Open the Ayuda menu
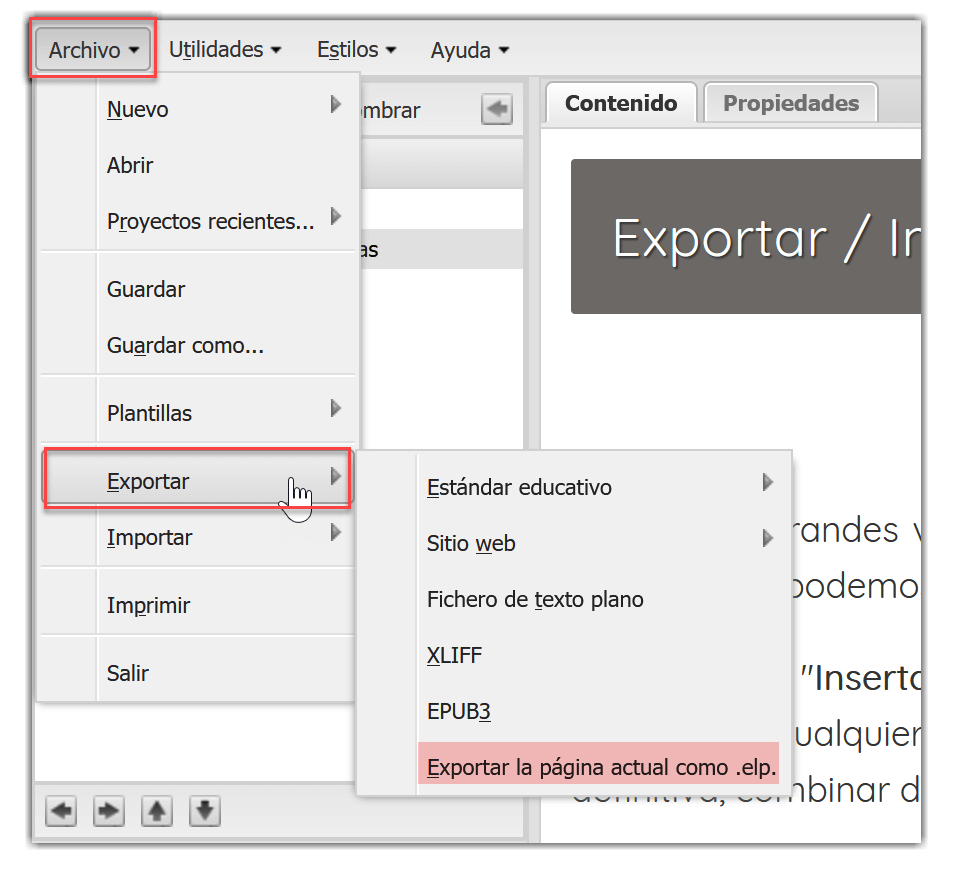This screenshot has height=880, width=967. pos(469,48)
